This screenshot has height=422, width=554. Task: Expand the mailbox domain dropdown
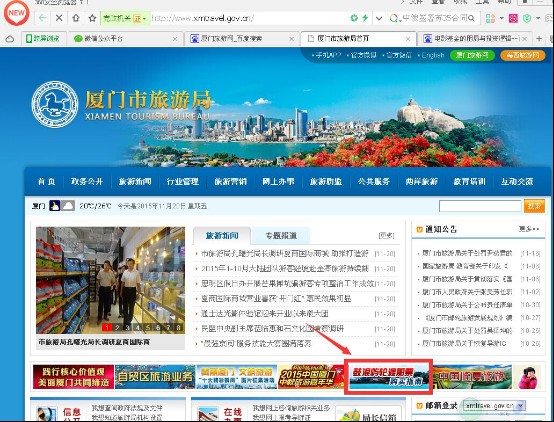pos(521,406)
